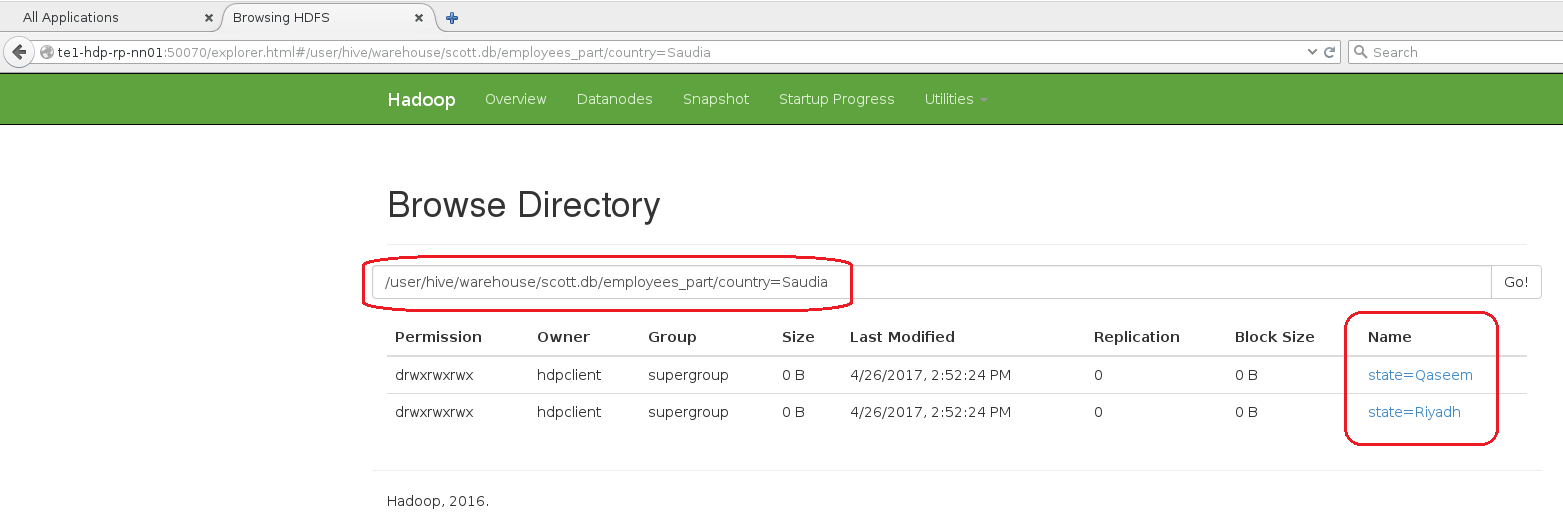This screenshot has height=516, width=1563.
Task: Click supergroup in state=Riyadh row
Action: [688, 412]
